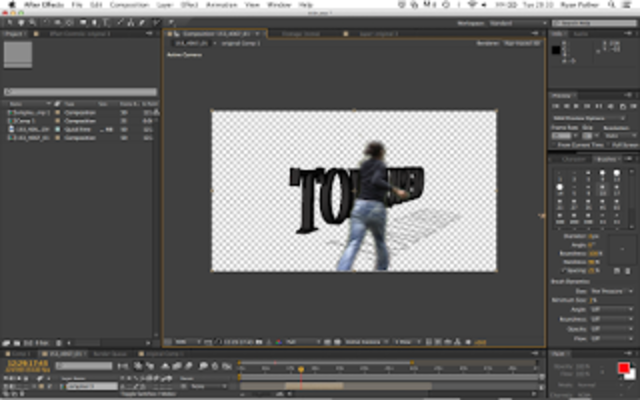Select the Selection arrow tool
Viewport: 640px width, 400px height.
(9, 23)
